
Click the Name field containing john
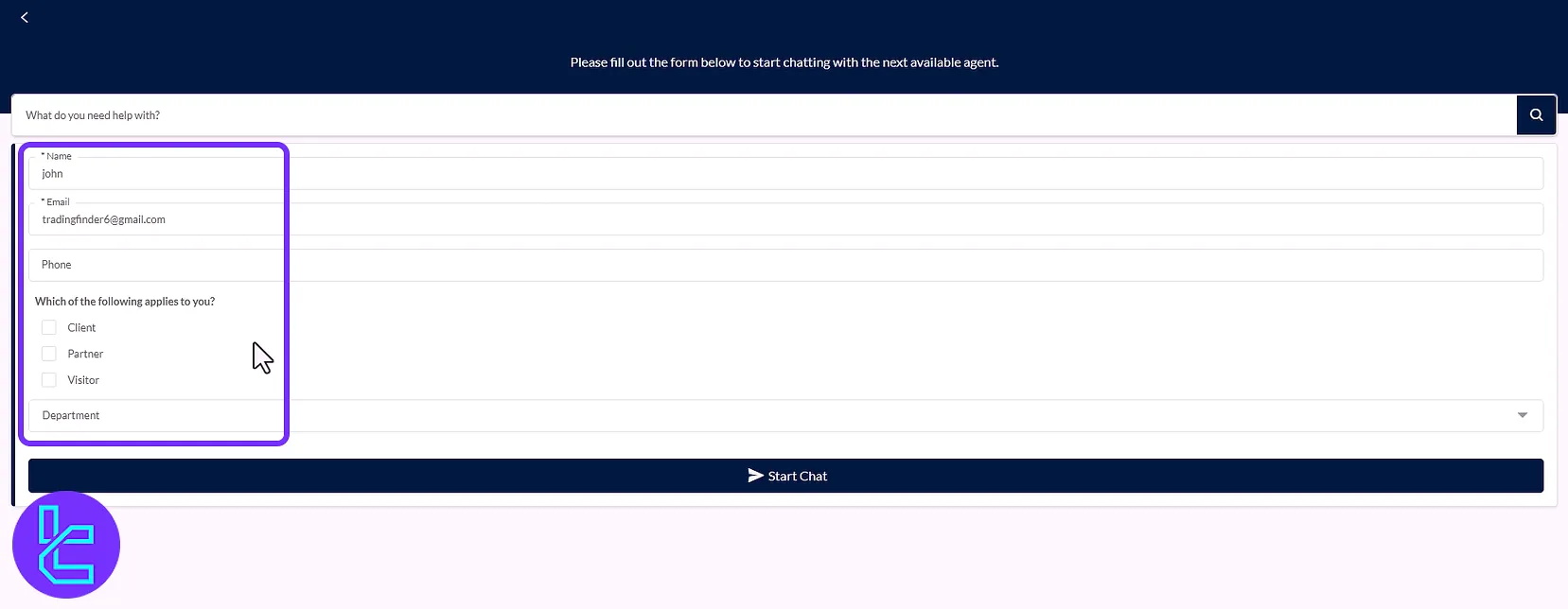pyautogui.click(x=785, y=174)
